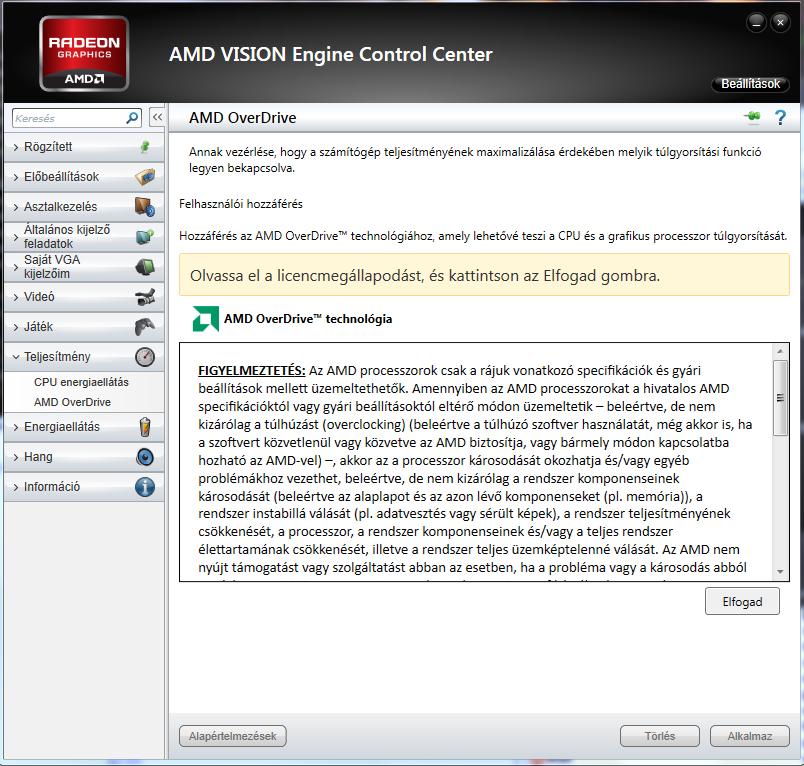
Task: Expand the Előbeállítások section
Action: click(x=84, y=177)
